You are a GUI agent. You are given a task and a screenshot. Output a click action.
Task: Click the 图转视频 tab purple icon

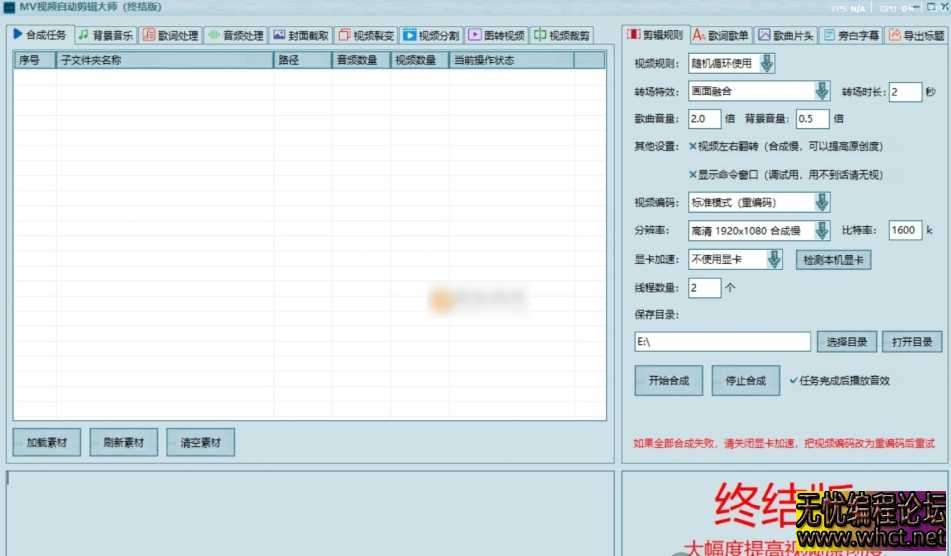475,35
